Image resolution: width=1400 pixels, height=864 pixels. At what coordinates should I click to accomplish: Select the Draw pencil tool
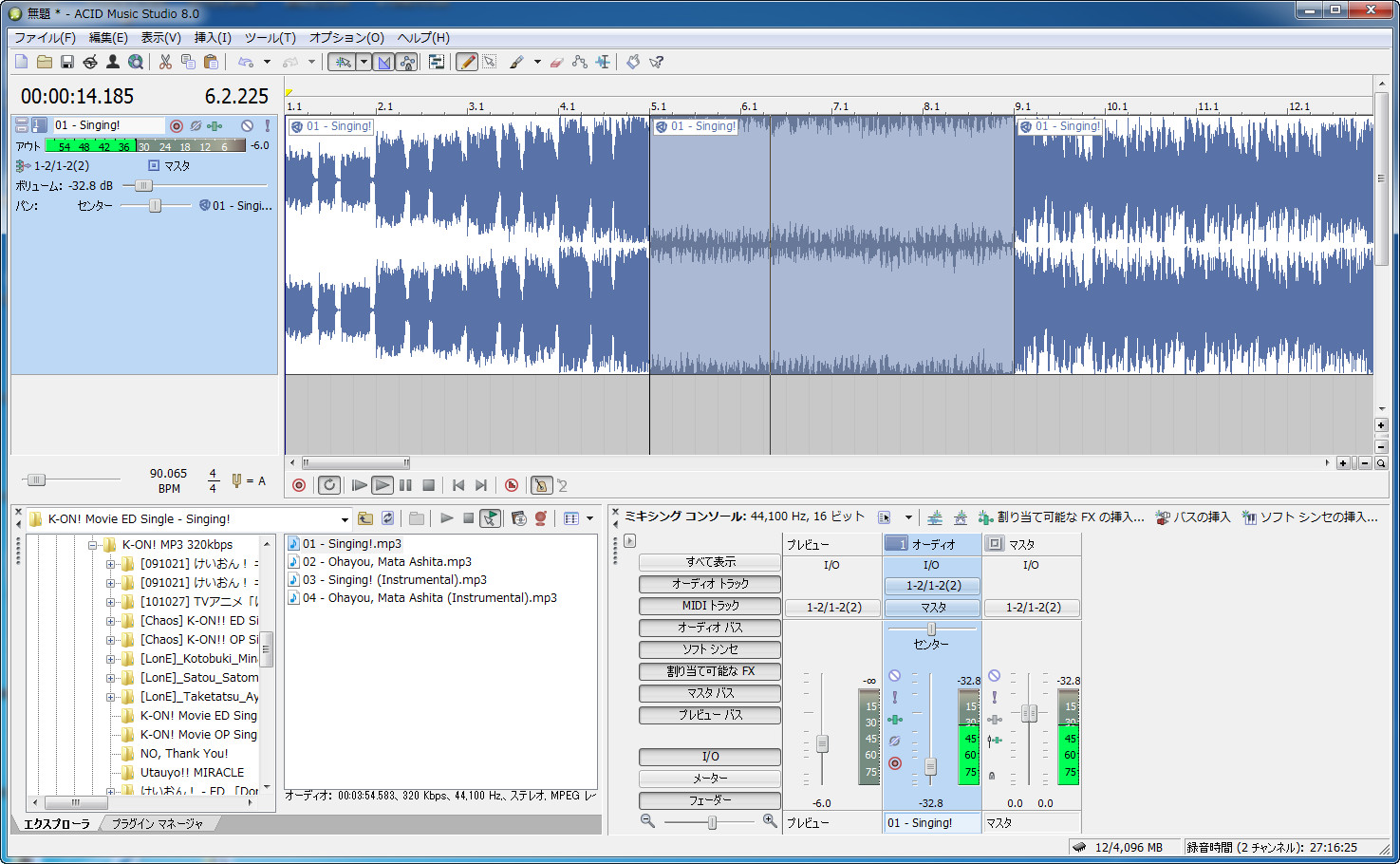click(467, 62)
